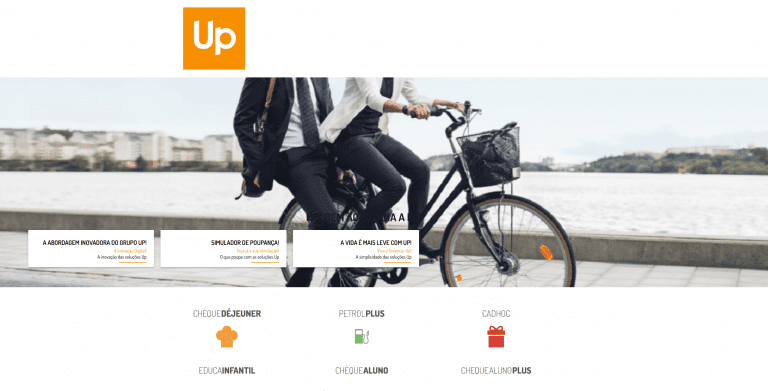Open the Educa Infantil product link
768x391 pixels.
[227, 370]
